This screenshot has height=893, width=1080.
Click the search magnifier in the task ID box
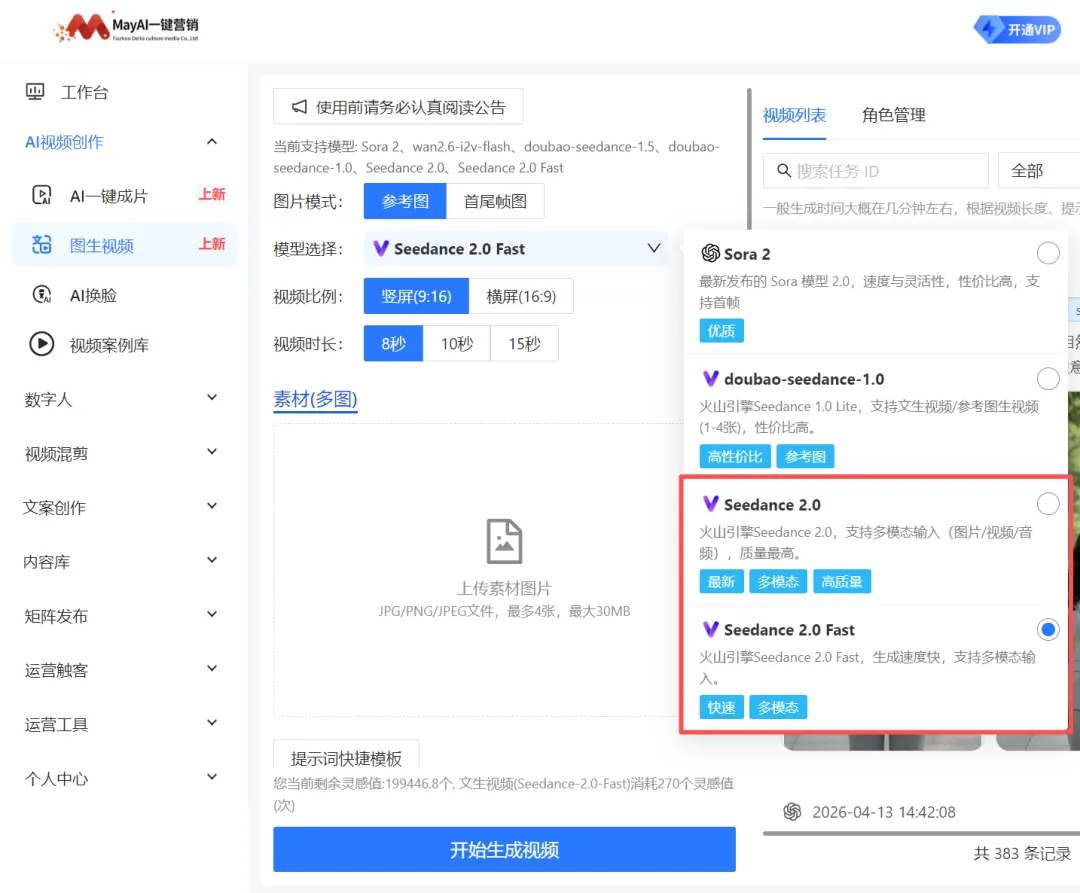[x=784, y=170]
